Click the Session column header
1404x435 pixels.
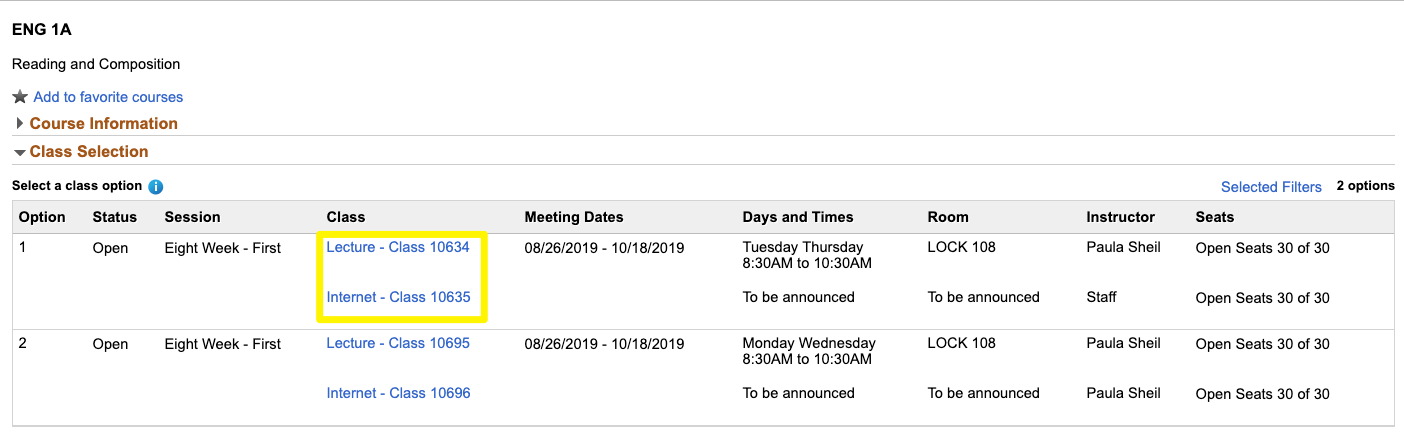click(x=192, y=217)
